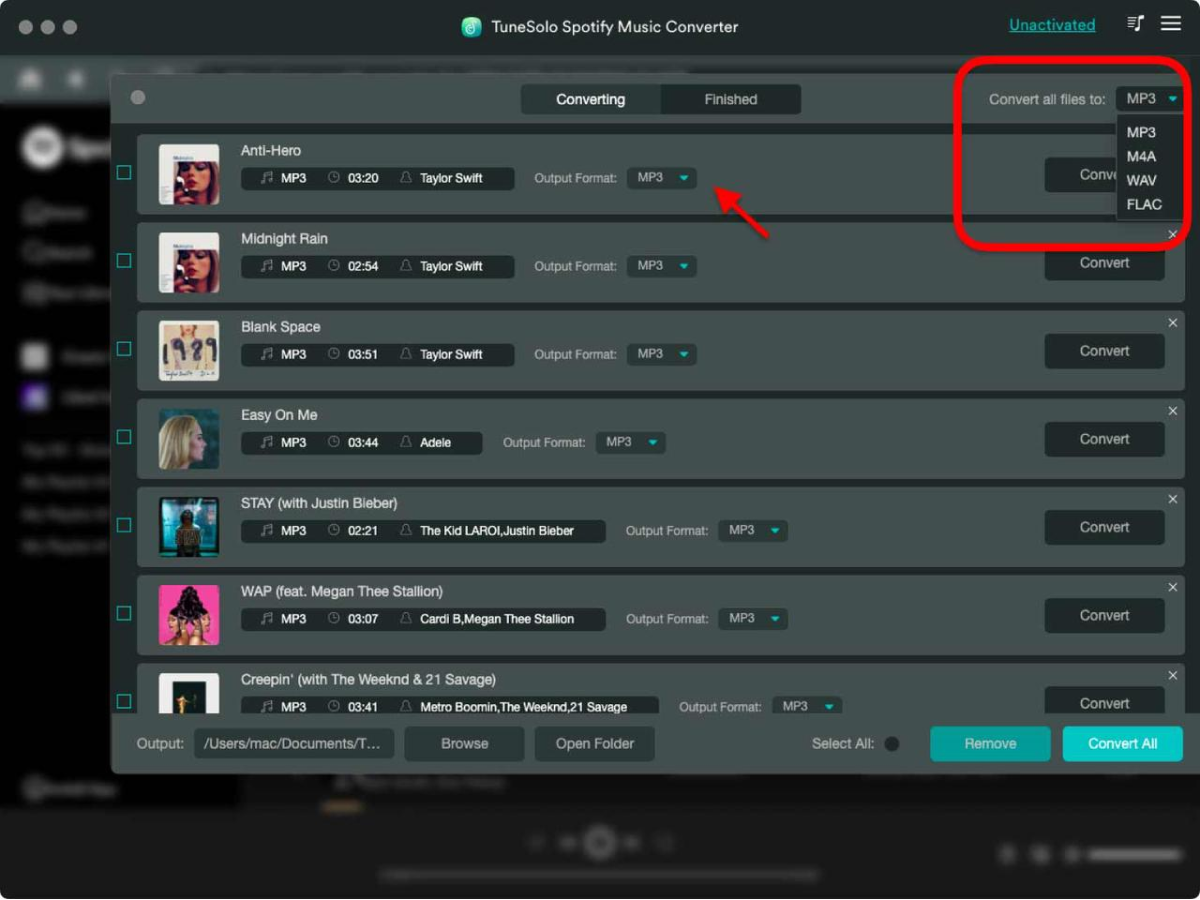Open Output Format dropdown for Easy On Me

point(631,442)
